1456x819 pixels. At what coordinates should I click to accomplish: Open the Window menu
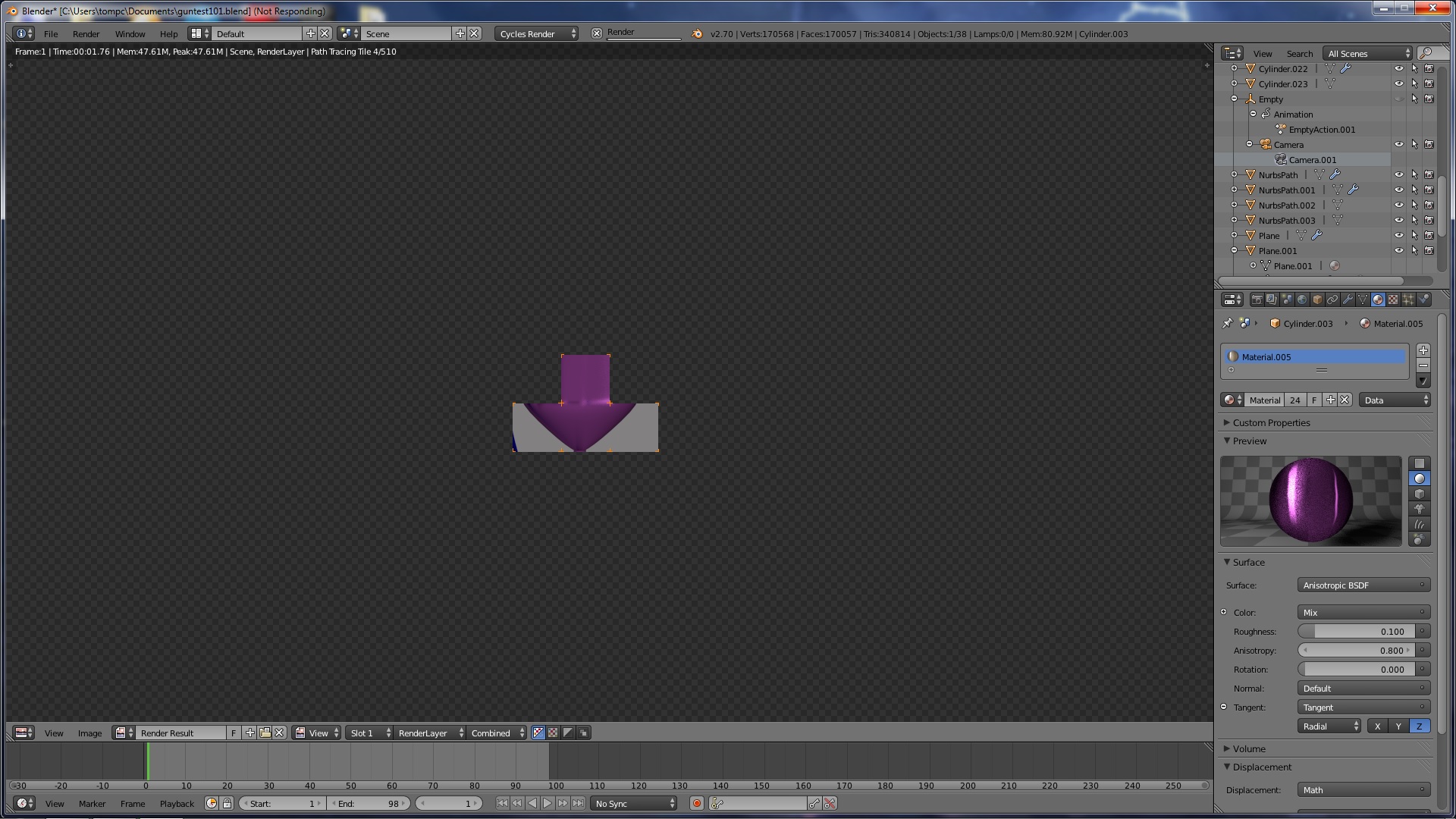click(x=130, y=33)
